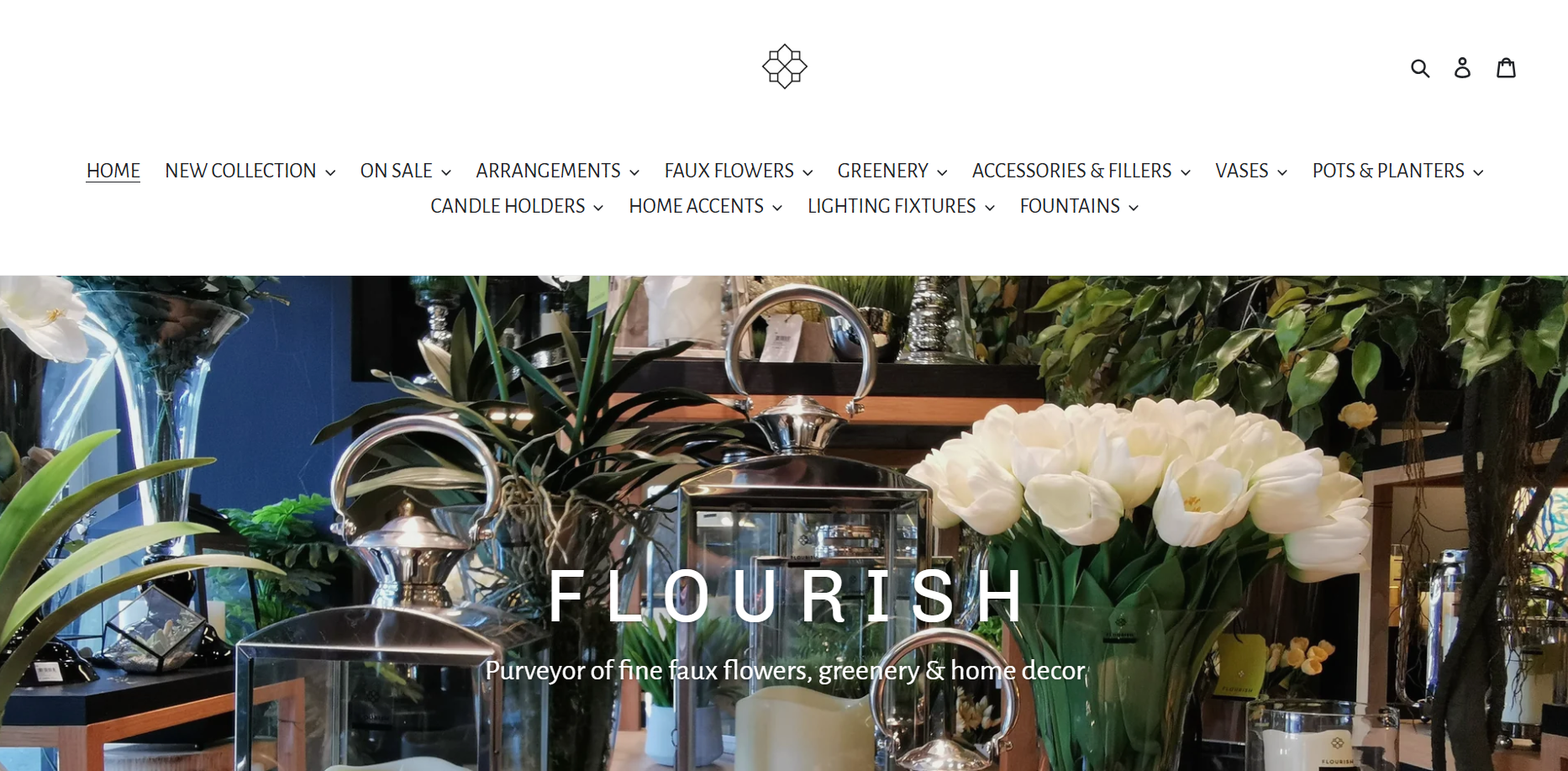Open the HOME ACCENTS menu
This screenshot has height=771, width=1568.
705,206
